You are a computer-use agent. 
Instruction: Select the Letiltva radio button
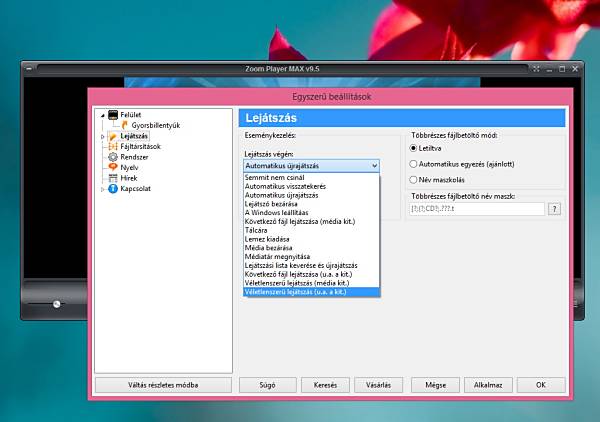[x=413, y=148]
